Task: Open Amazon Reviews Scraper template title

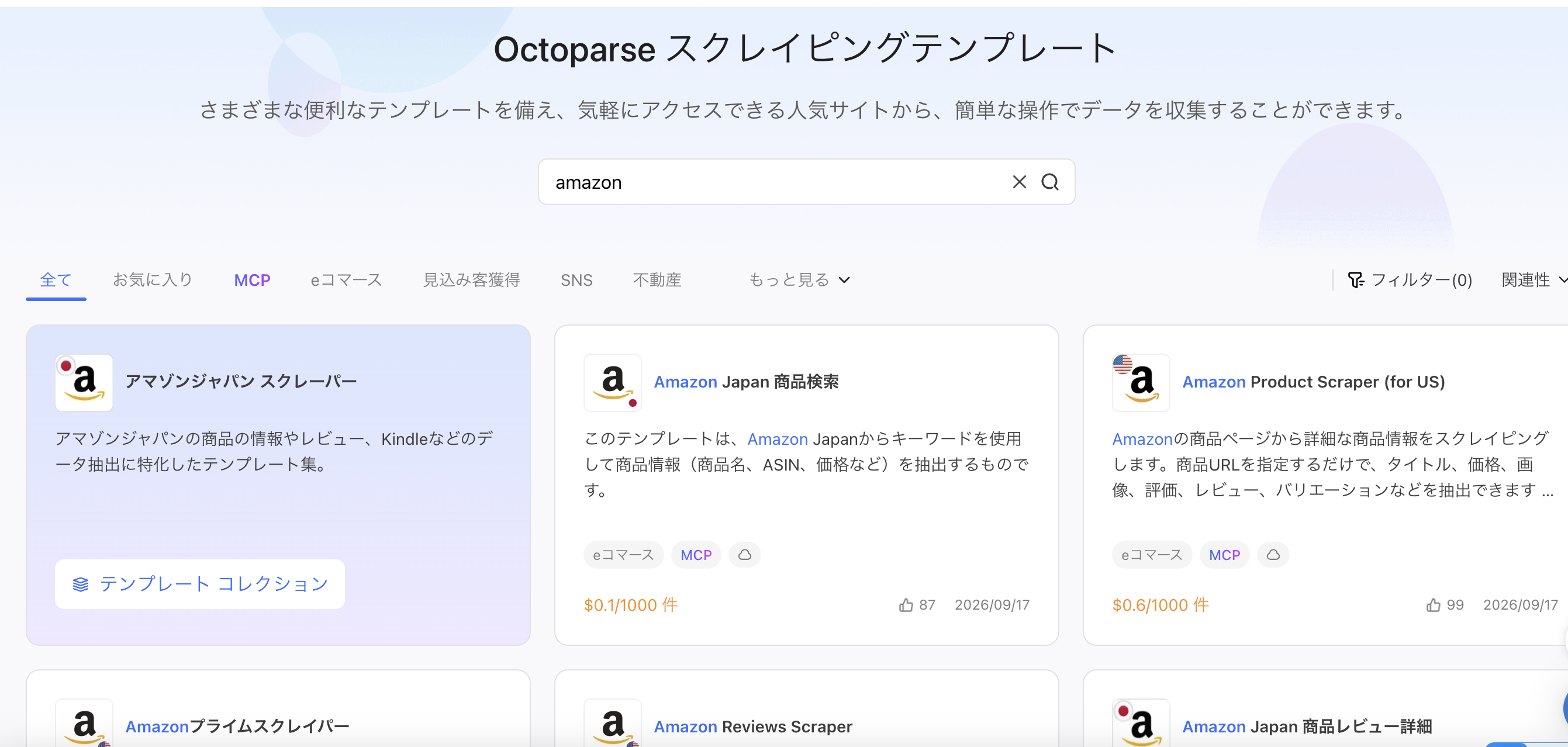Action: (753, 727)
